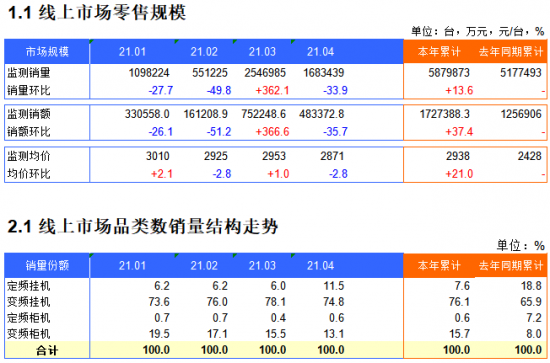This screenshot has width=550, height=363.
Task: Select the sales volume value 1098224
Action: [x=149, y=73]
